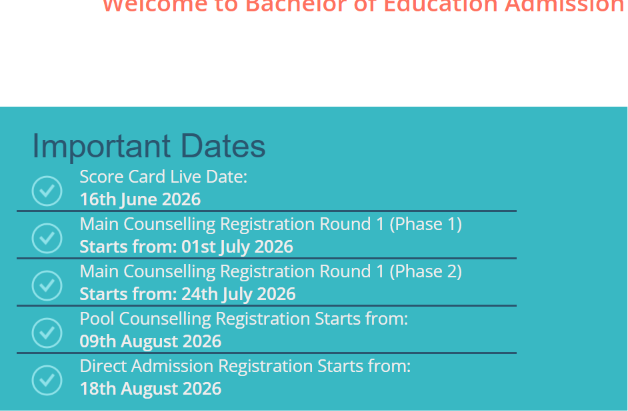The height and width of the screenshot is (411, 628).
Task: Select the check icon for Direct Admission Registration
Action: click(47, 380)
